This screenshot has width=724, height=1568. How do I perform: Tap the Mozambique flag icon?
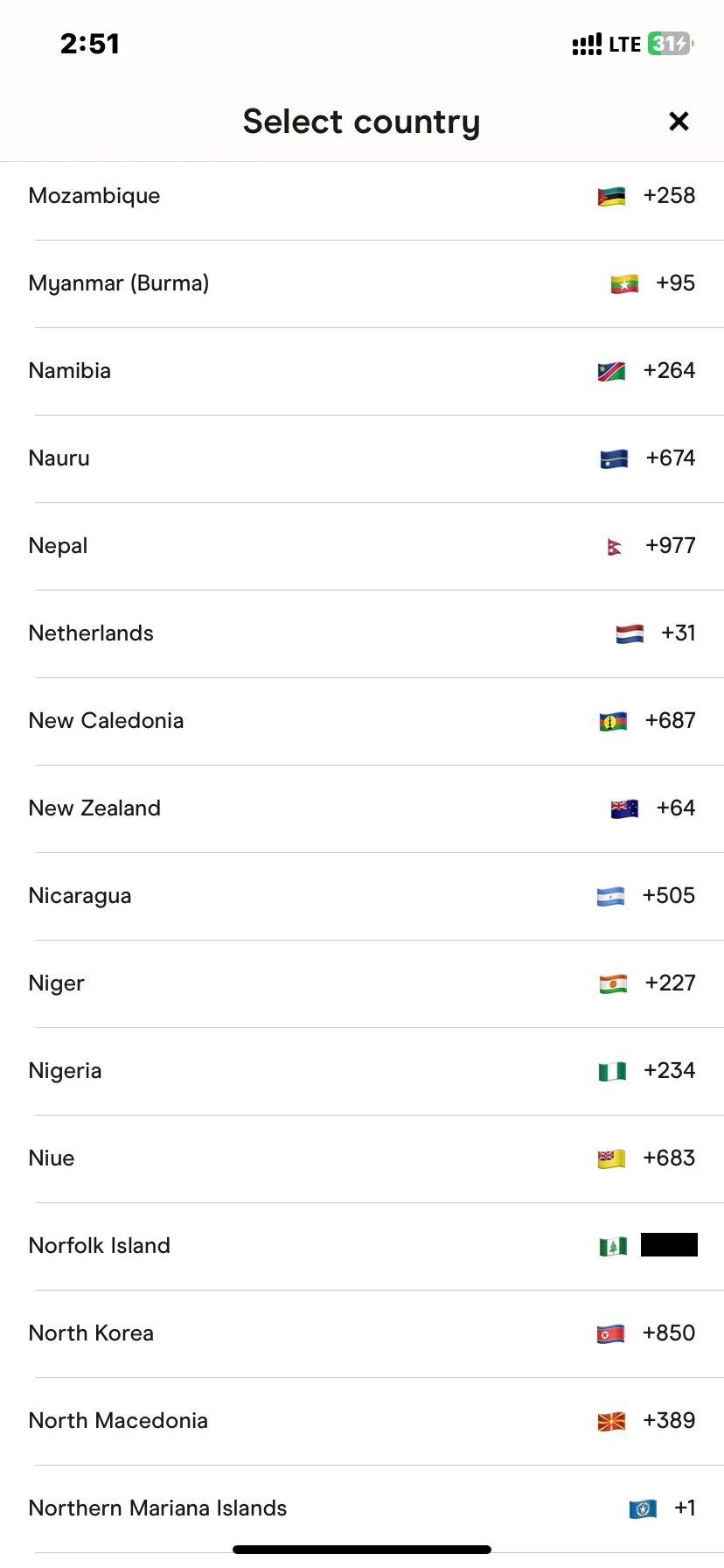pos(611,196)
